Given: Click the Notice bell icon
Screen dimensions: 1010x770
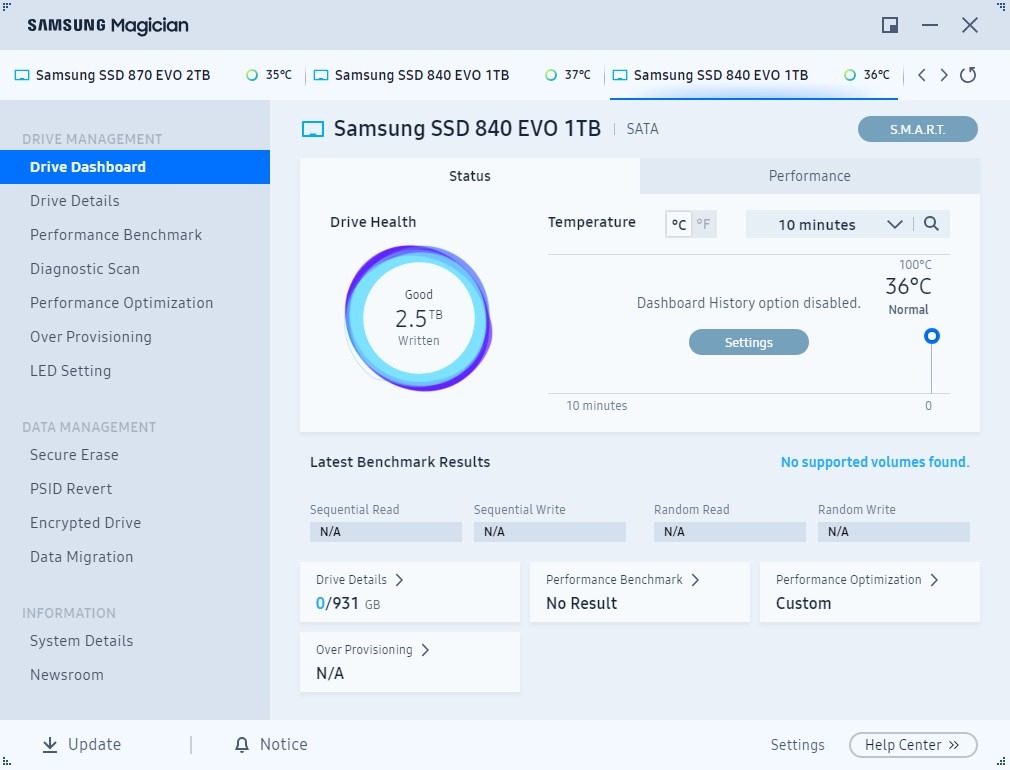Looking at the screenshot, I should pos(242,744).
